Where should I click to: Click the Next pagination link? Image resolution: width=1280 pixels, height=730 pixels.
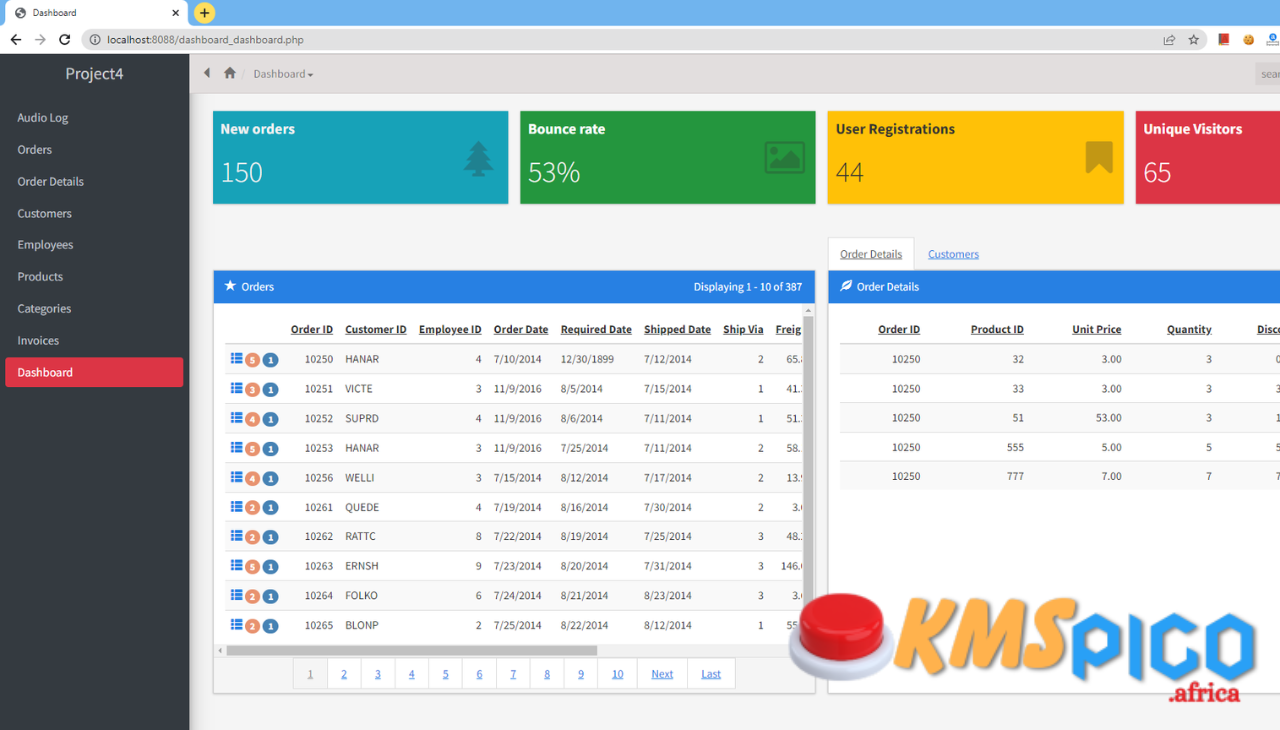(662, 674)
